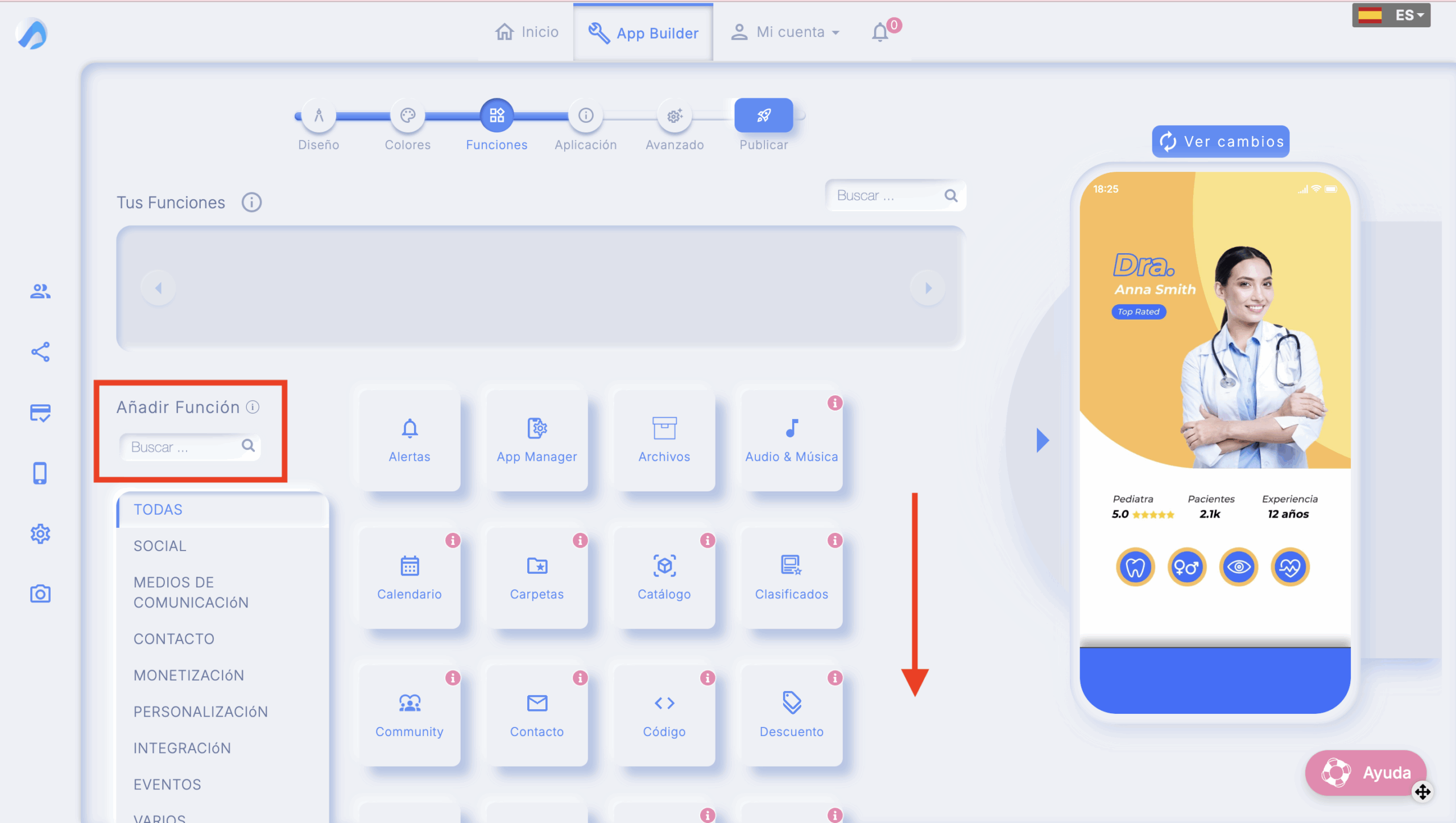Choose the Community function icon
The width and height of the screenshot is (1456, 823).
click(409, 704)
